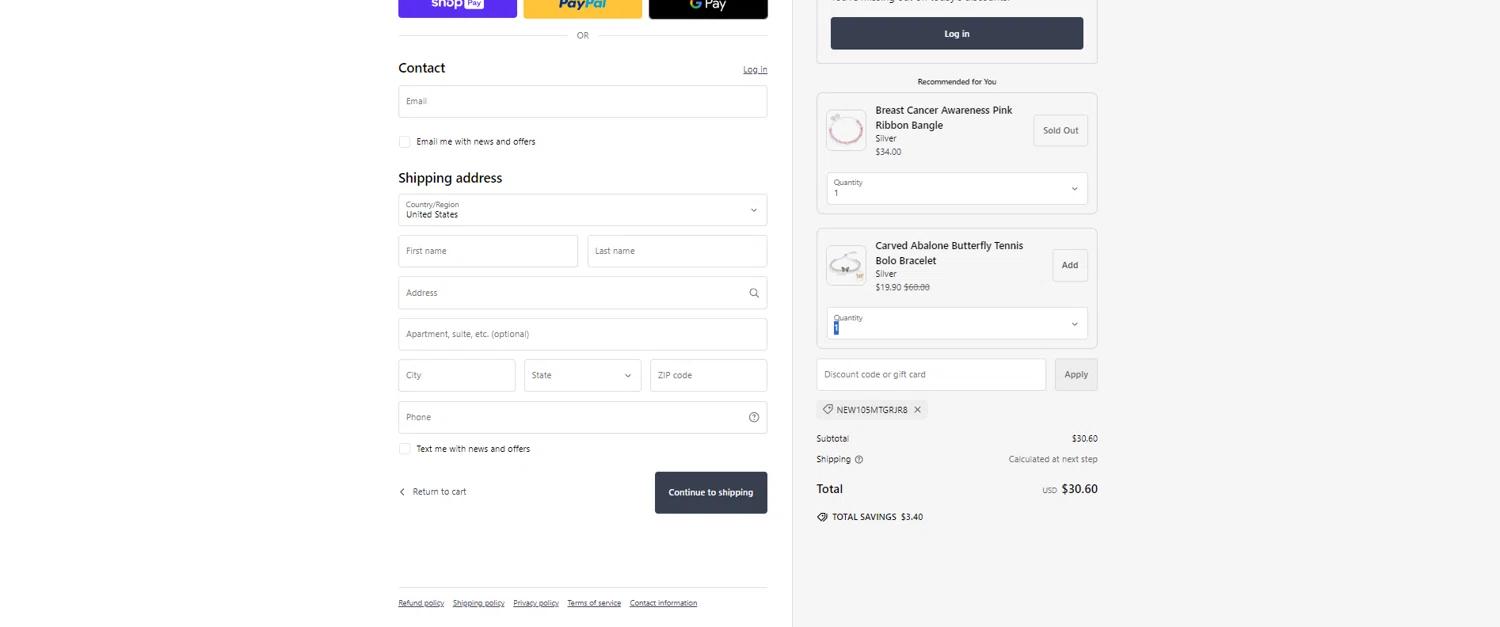Open the Refund policy link
This screenshot has width=1500, height=627.
[421, 603]
